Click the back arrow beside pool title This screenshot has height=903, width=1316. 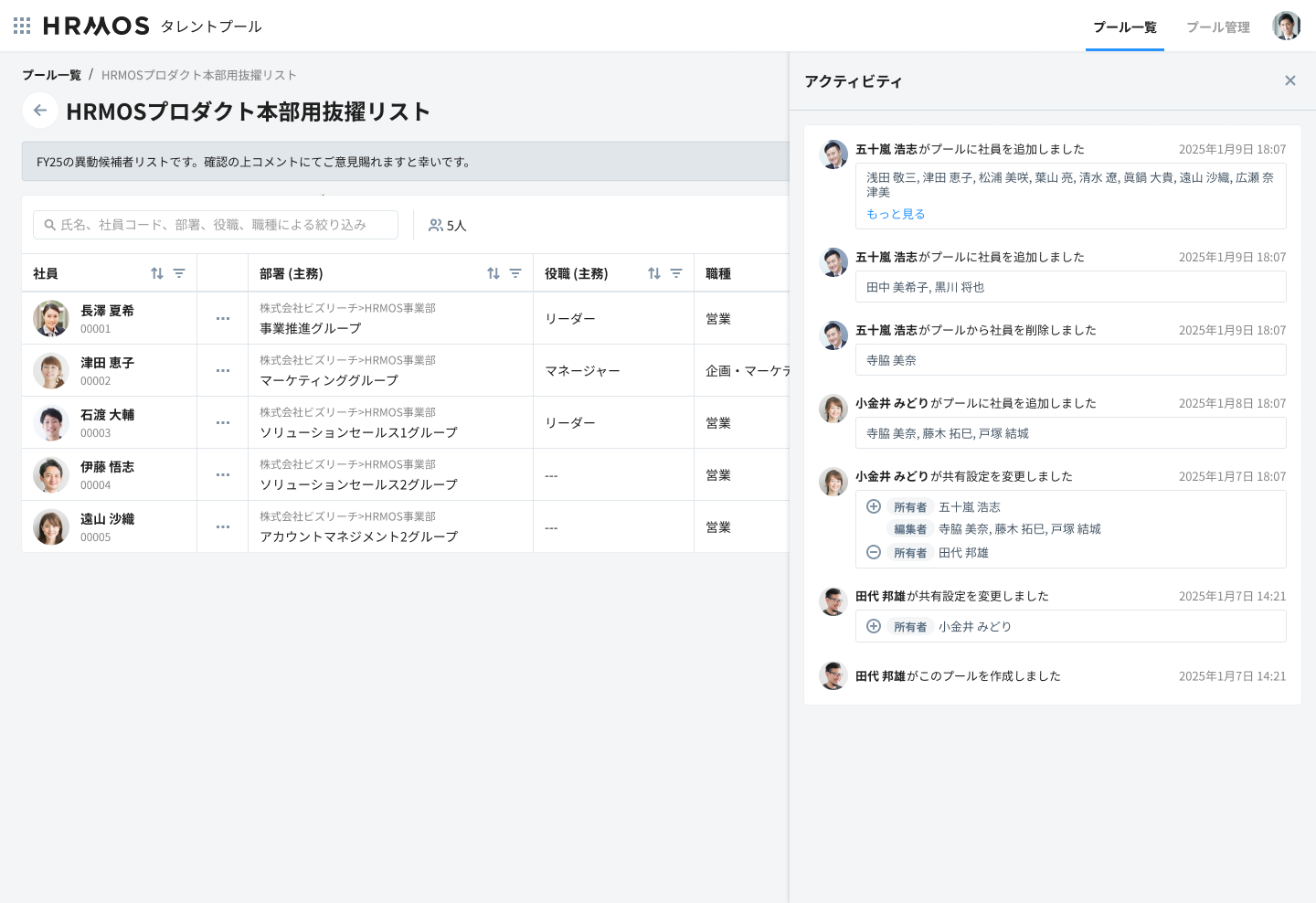[40, 111]
